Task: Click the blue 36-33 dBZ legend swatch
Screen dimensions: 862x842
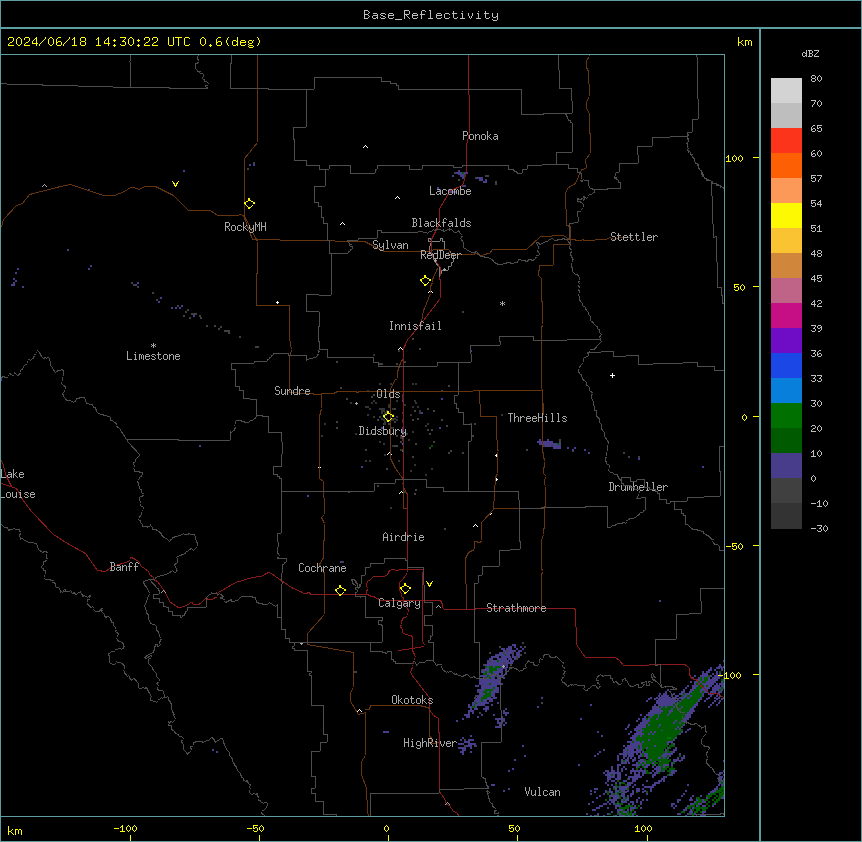Action: pyautogui.click(x=786, y=365)
